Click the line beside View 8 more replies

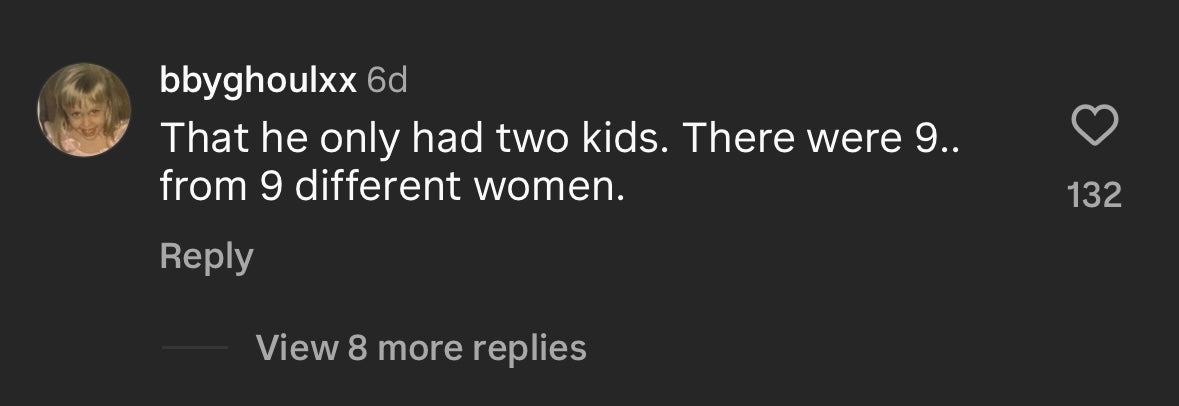tap(195, 348)
